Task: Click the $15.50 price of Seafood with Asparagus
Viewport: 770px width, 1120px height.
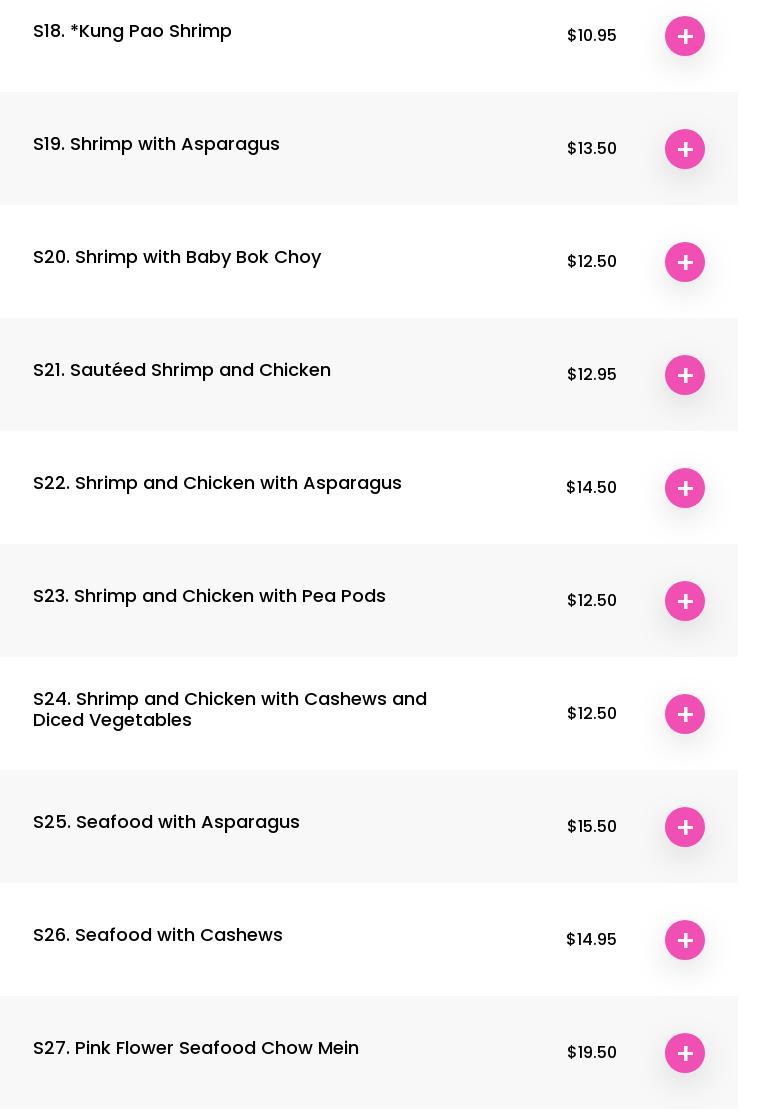Action: click(592, 826)
